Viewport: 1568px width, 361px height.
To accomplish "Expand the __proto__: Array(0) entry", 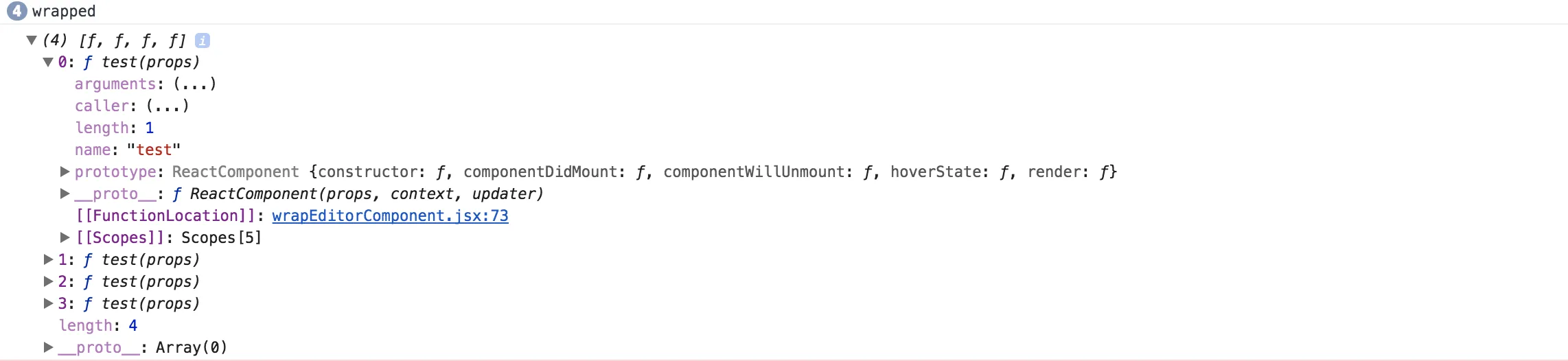I will click(48, 347).
